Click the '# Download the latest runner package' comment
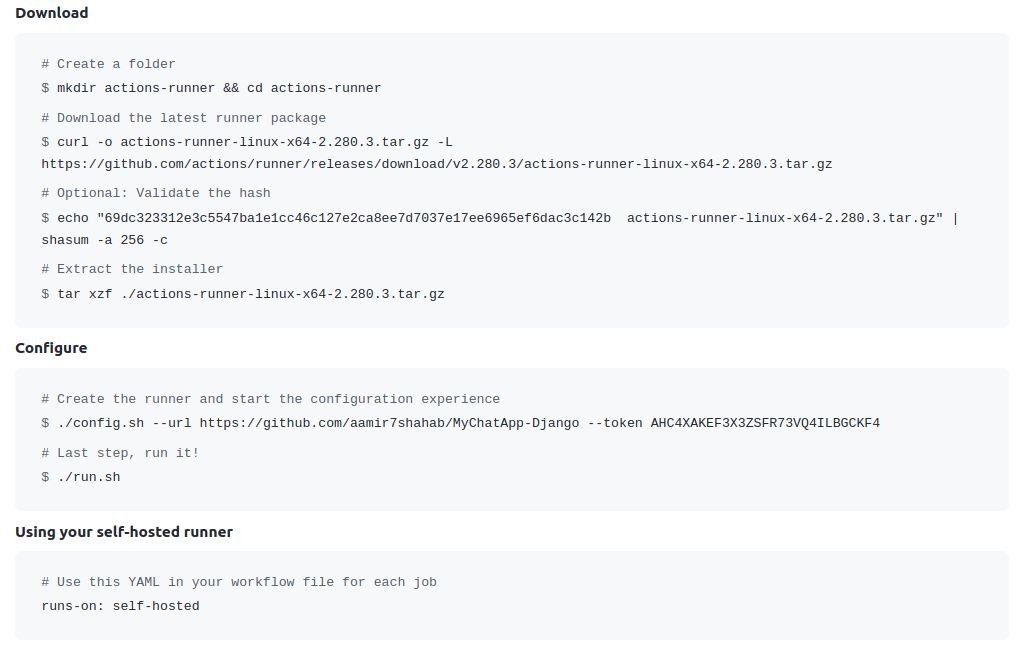Viewport: 1026px width, 653px height. [184, 118]
